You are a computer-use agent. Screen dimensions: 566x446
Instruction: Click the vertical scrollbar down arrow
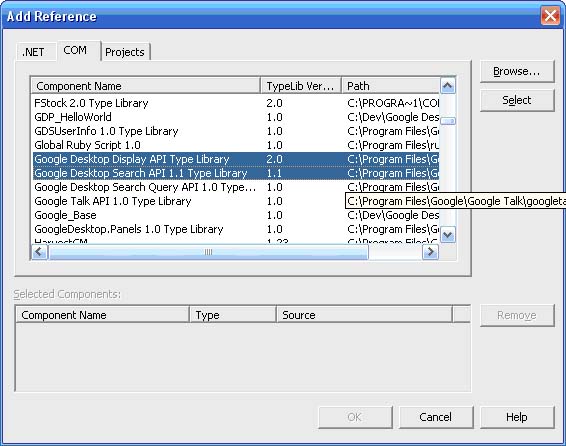point(448,235)
